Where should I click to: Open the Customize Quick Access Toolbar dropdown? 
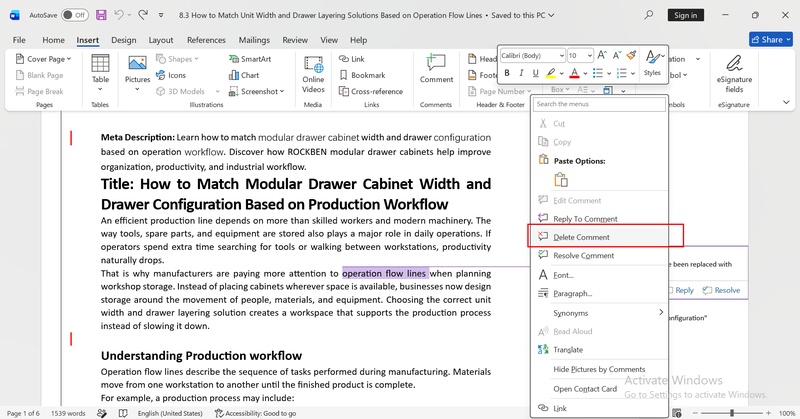[161, 15]
